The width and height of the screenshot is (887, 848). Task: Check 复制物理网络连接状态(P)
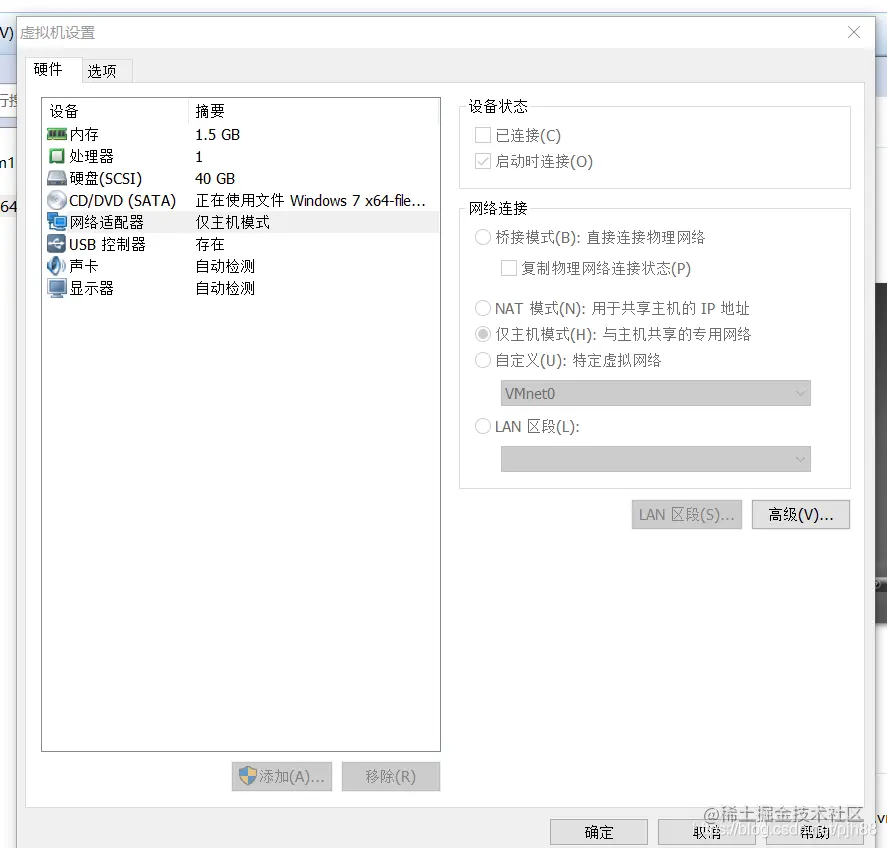pos(507,268)
